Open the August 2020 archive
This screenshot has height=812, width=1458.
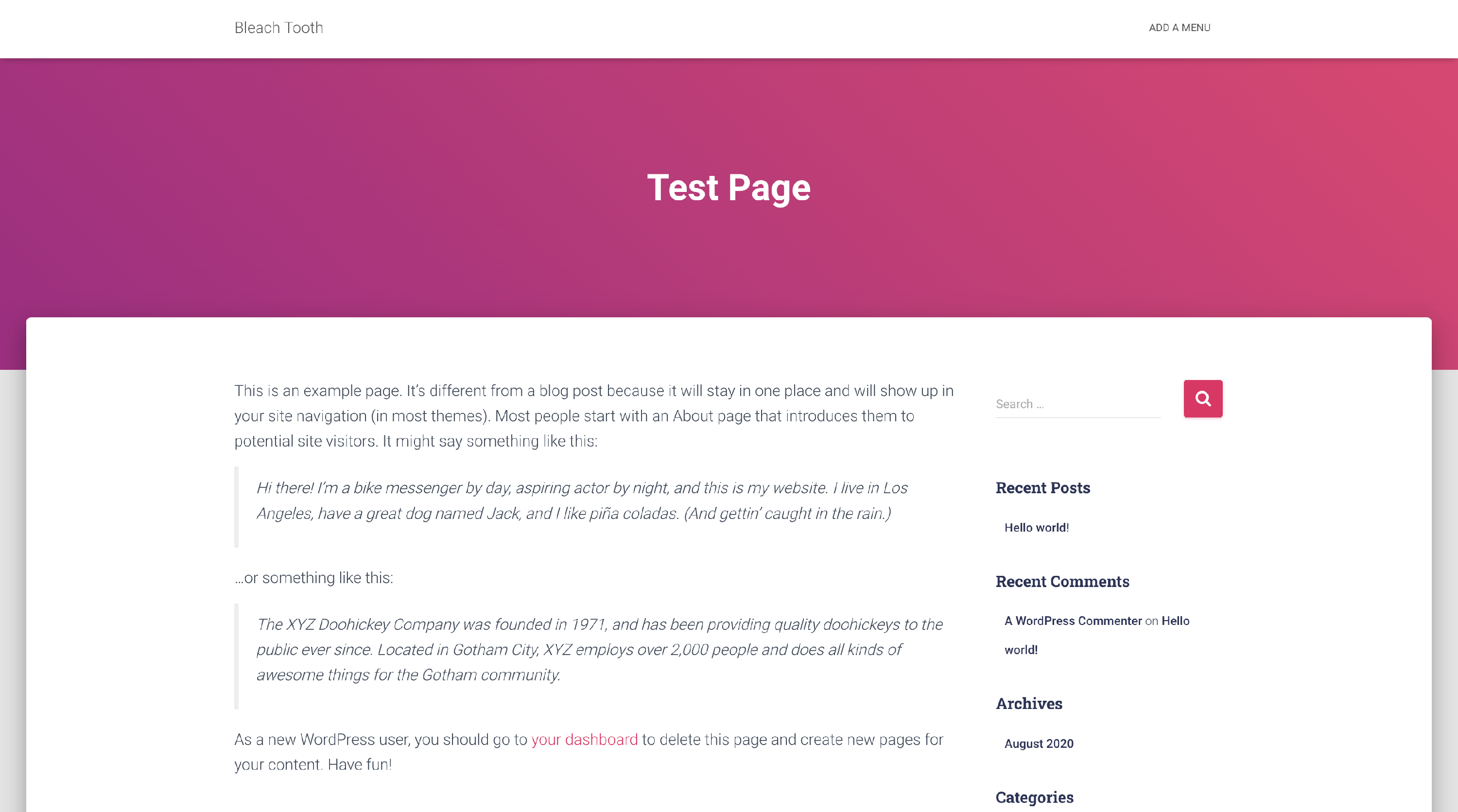coord(1039,743)
